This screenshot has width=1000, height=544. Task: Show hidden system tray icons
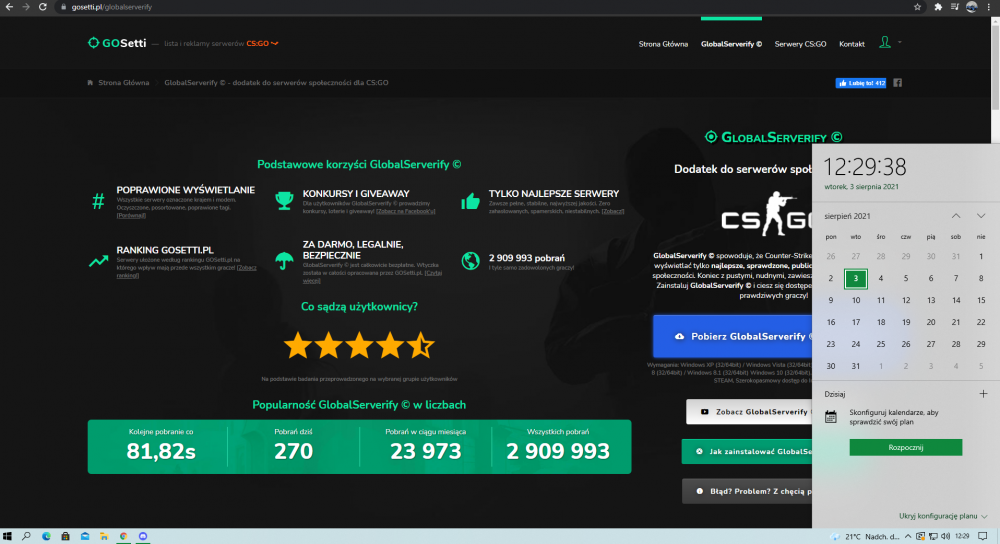point(908,536)
